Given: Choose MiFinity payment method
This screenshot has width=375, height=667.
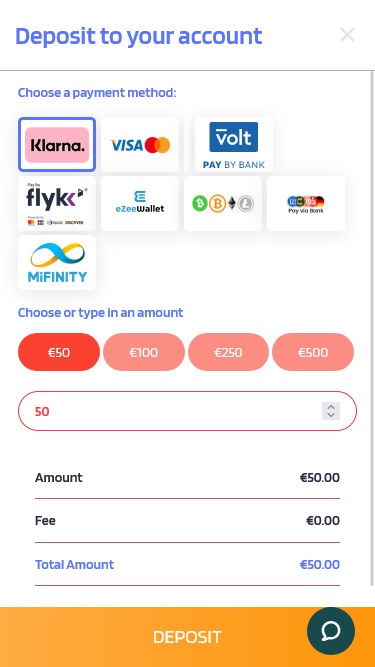Looking at the screenshot, I should (57, 262).
